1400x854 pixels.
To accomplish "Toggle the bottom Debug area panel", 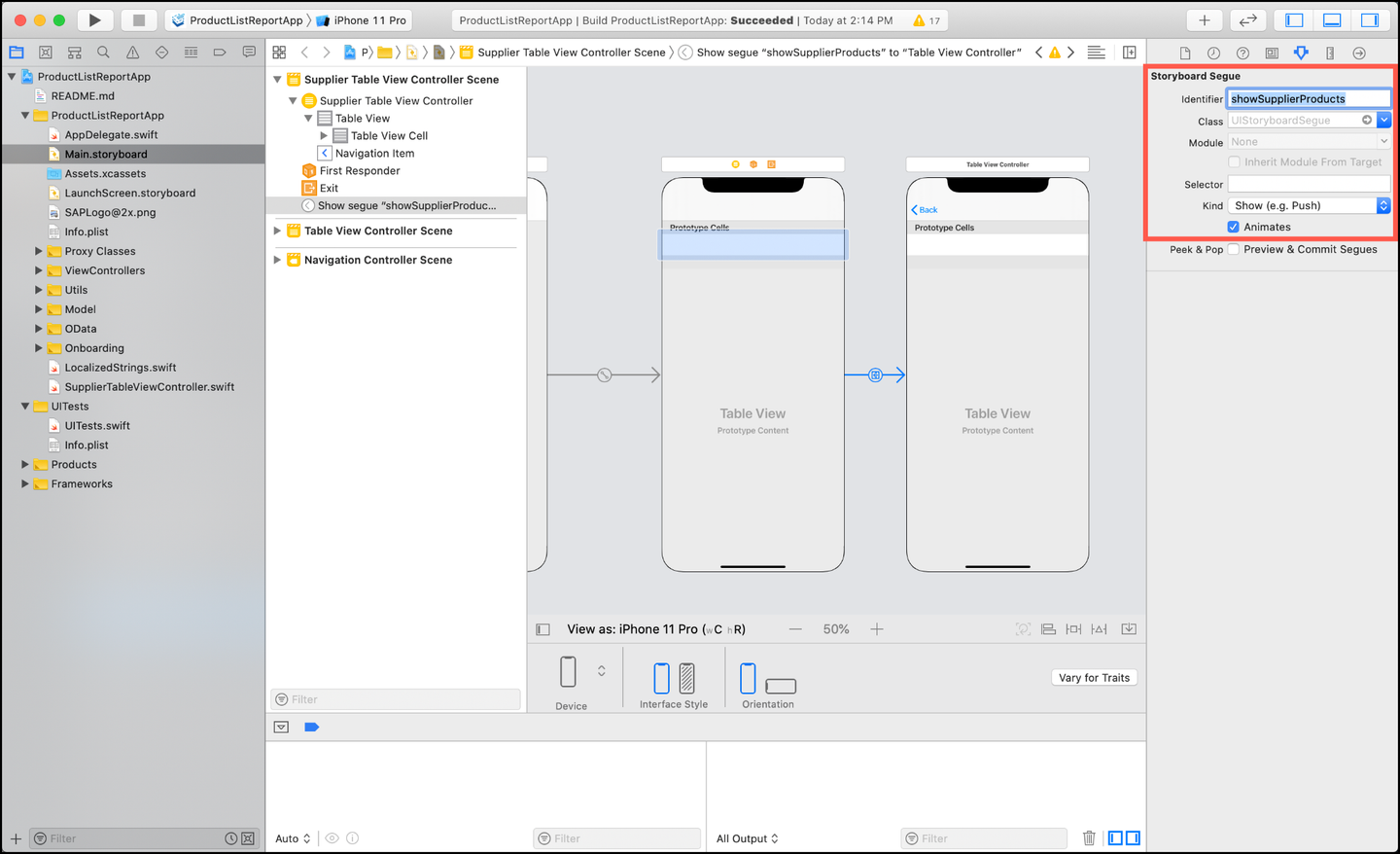I will [x=1332, y=19].
